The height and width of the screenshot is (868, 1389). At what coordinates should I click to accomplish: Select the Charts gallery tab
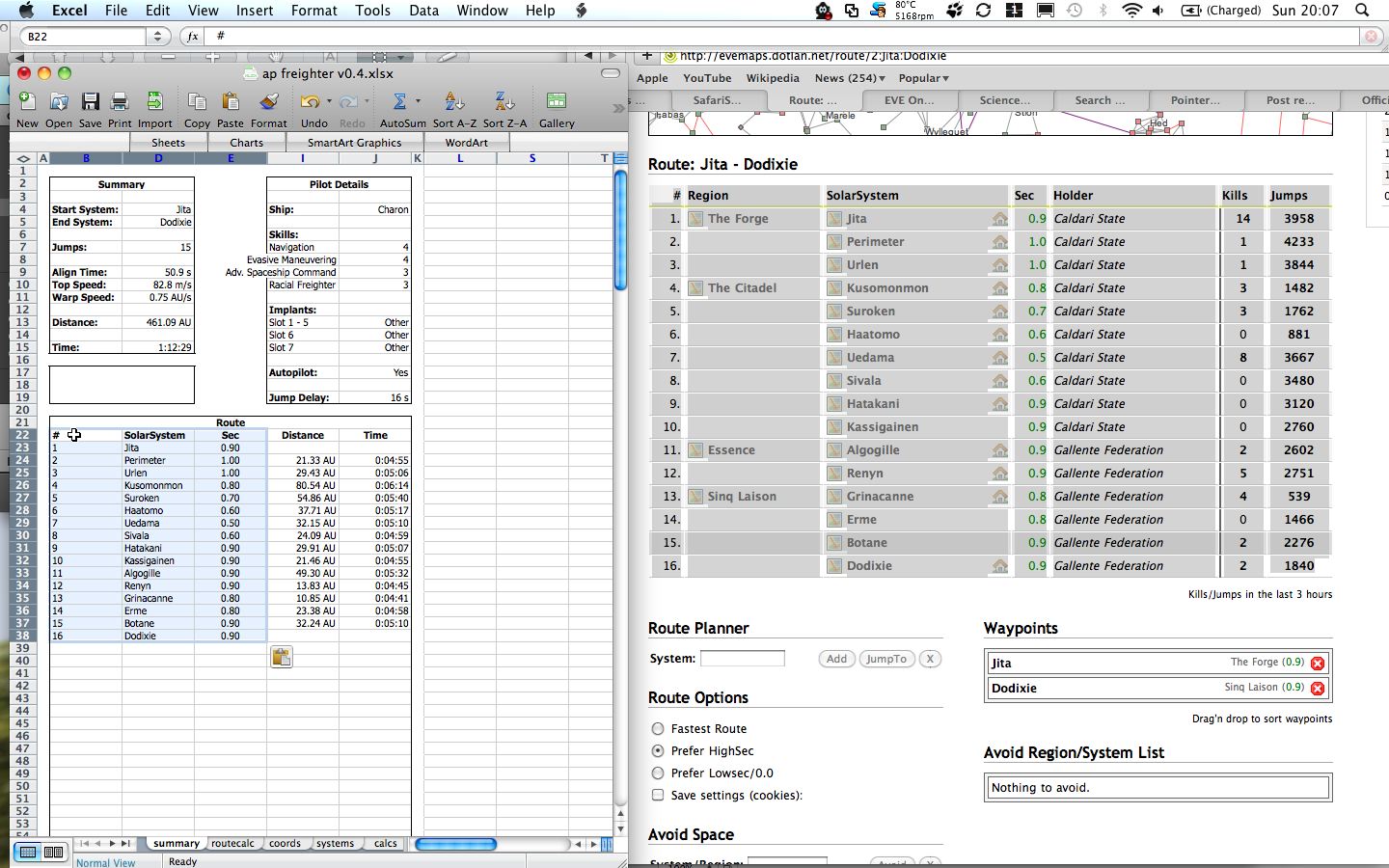tap(247, 143)
